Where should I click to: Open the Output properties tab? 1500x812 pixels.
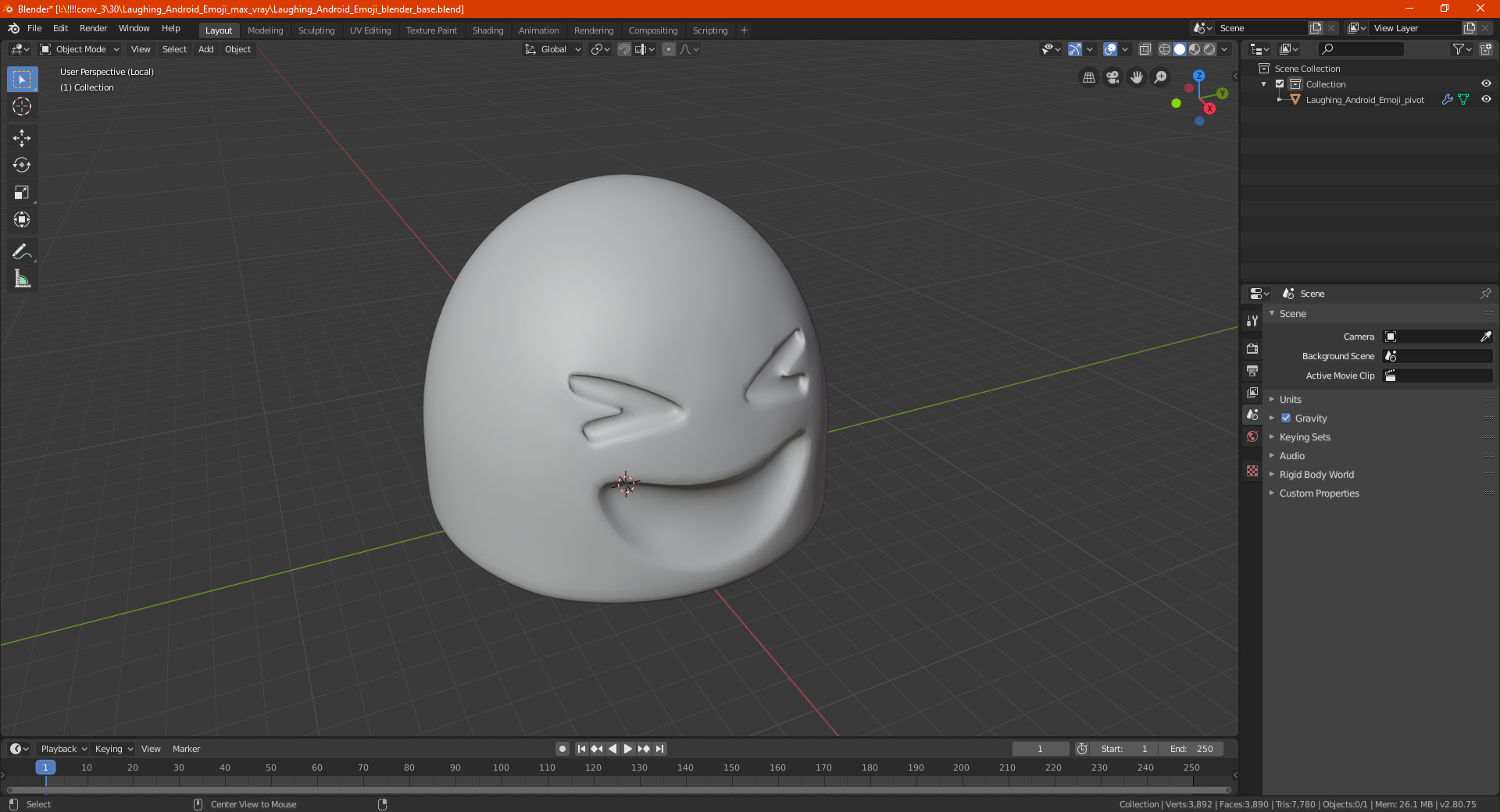point(1252,370)
